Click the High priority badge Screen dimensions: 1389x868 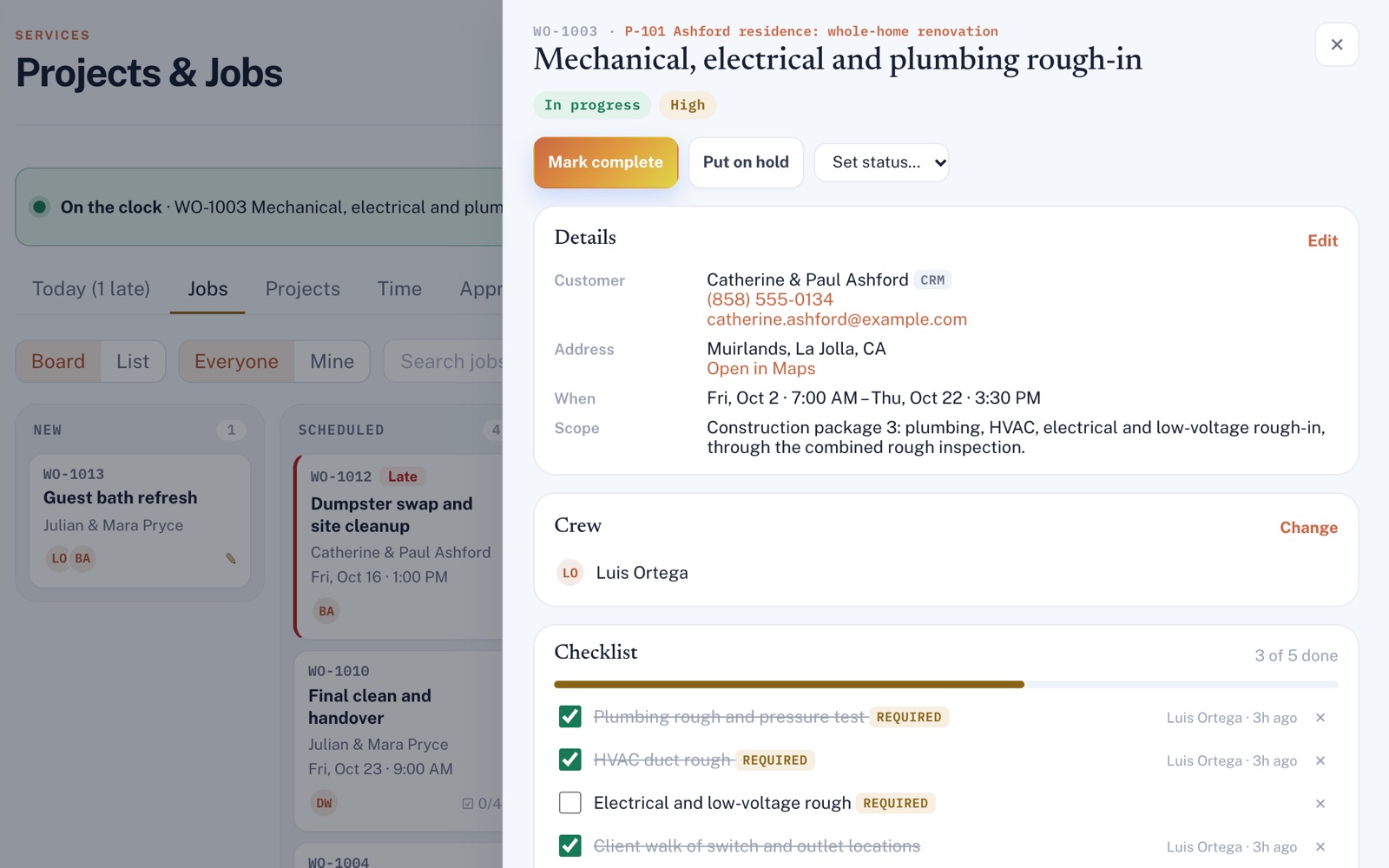pyautogui.click(x=688, y=105)
